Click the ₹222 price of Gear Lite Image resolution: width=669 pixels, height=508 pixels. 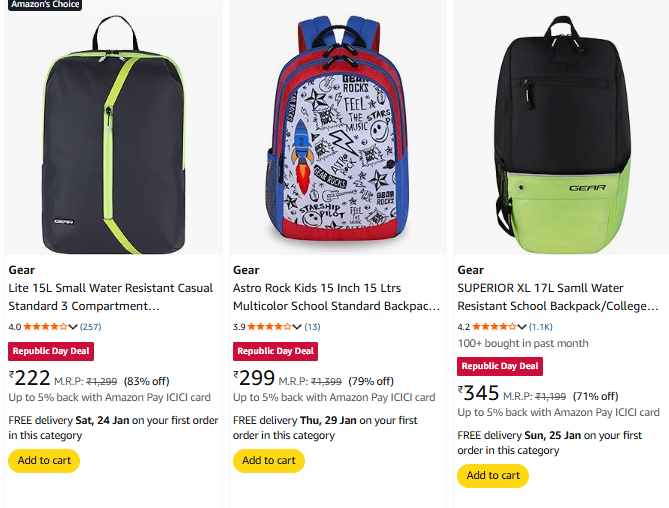(x=30, y=378)
